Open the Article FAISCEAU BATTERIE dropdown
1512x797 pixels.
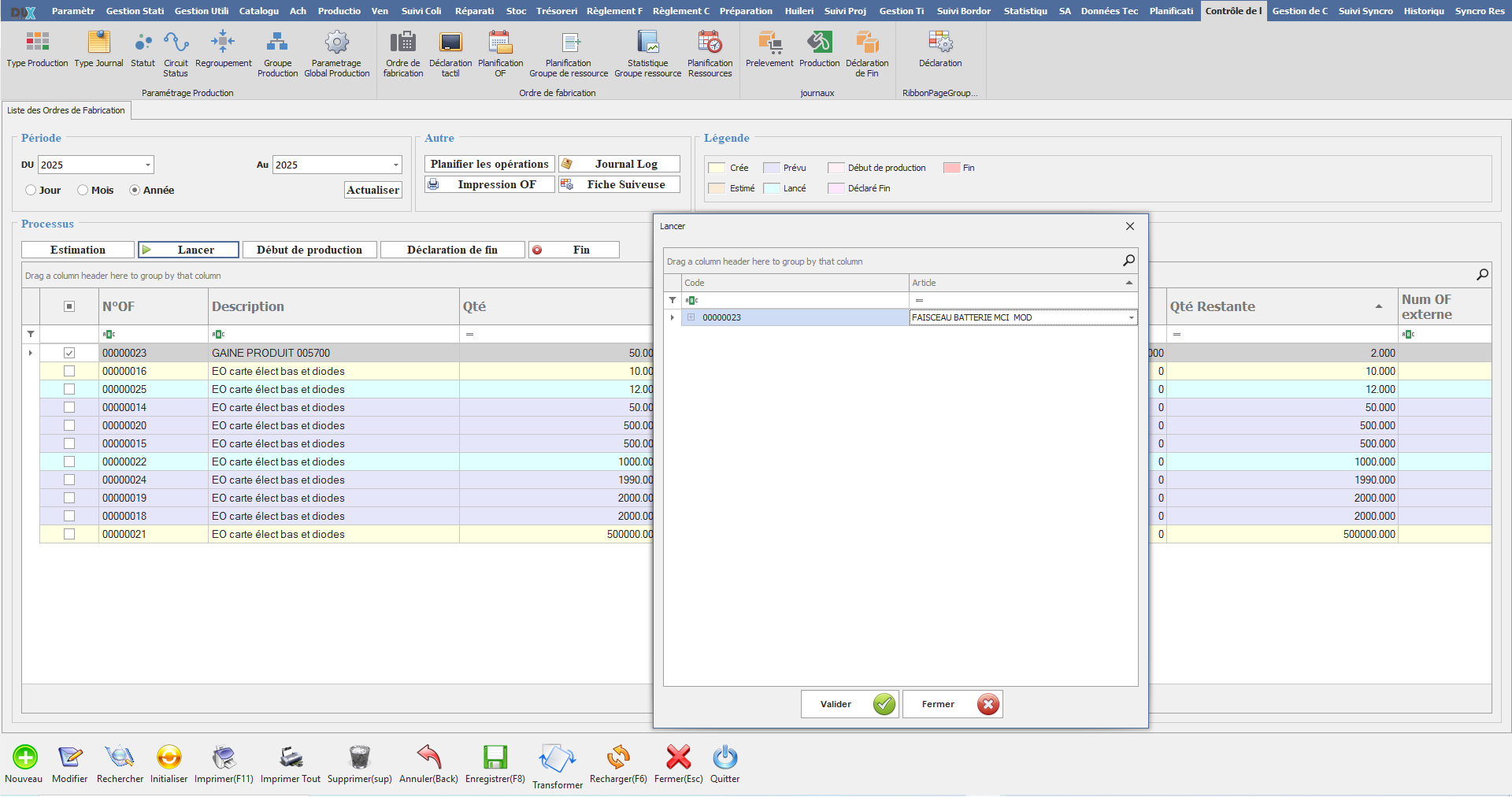(1131, 318)
